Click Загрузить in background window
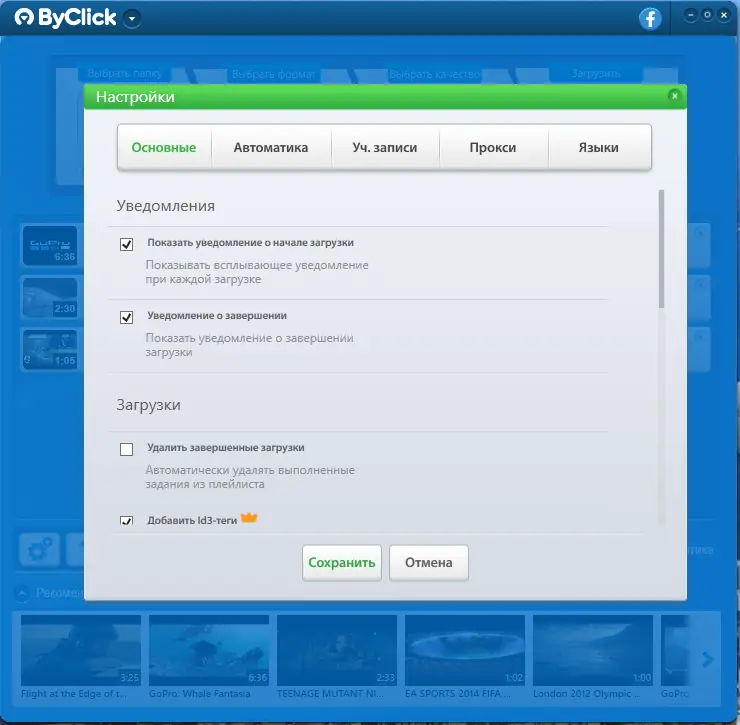The image size is (740, 725). point(596,74)
